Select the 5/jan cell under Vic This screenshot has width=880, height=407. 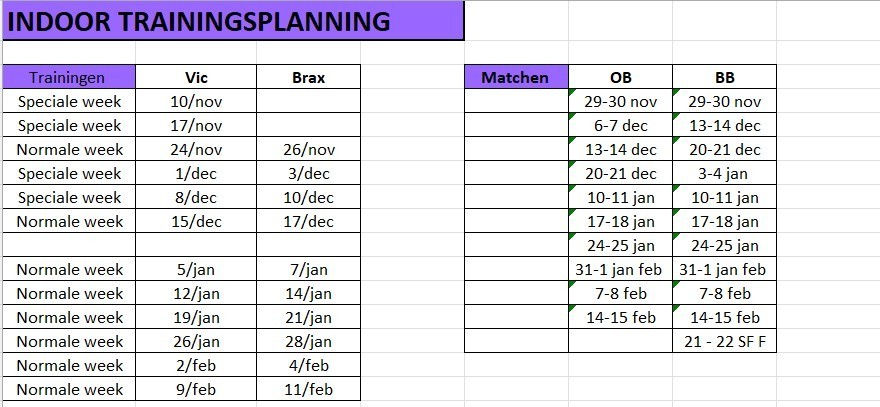point(196,269)
